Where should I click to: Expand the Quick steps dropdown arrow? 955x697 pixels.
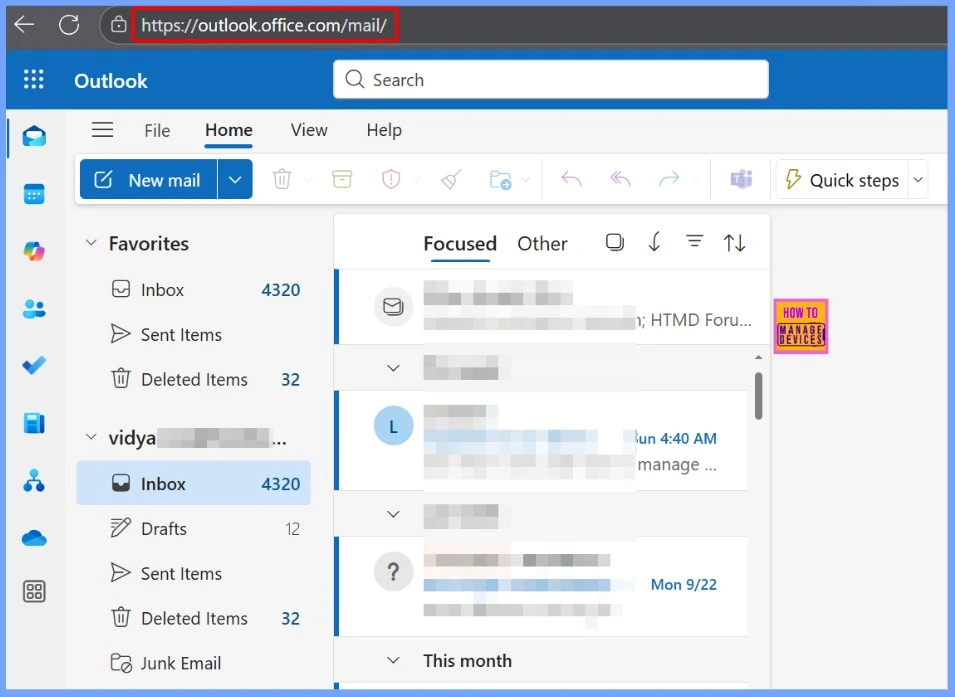coord(918,179)
